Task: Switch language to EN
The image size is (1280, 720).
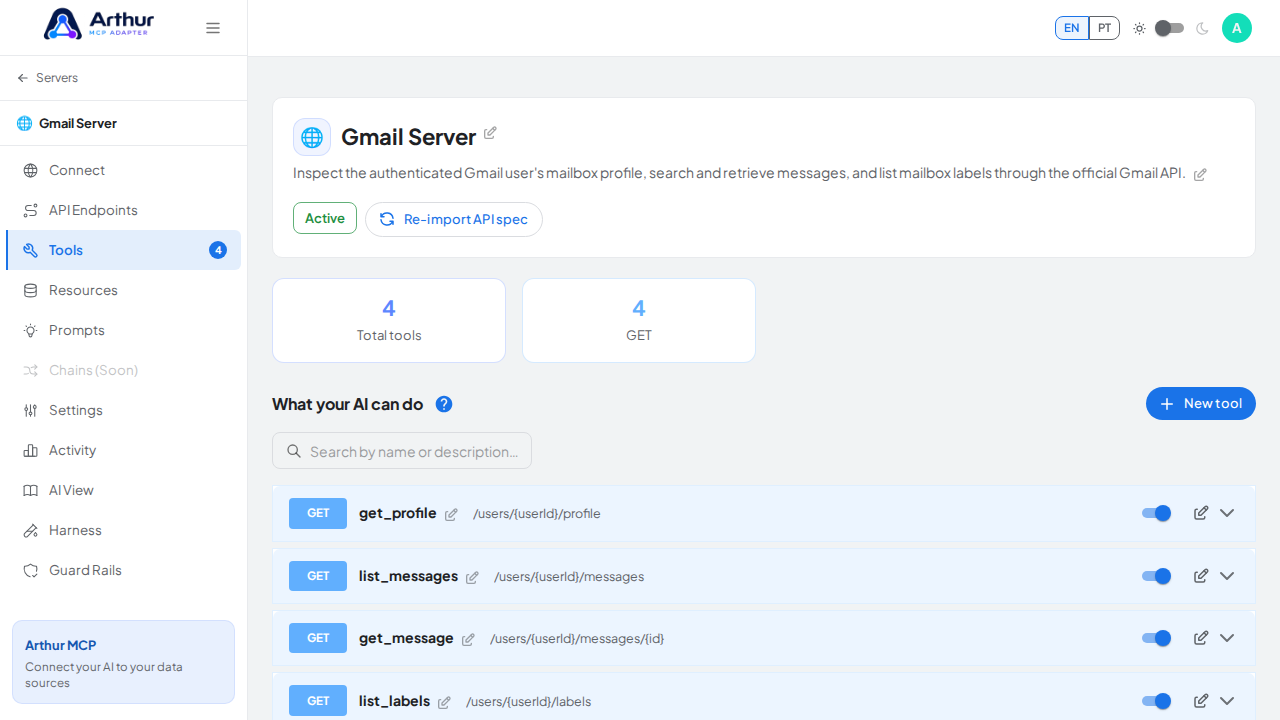Action: pos(1072,28)
